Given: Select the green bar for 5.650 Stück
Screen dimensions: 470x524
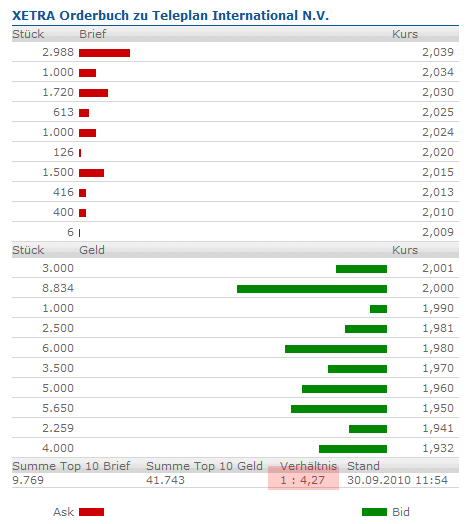Looking at the screenshot, I should coord(339,409).
